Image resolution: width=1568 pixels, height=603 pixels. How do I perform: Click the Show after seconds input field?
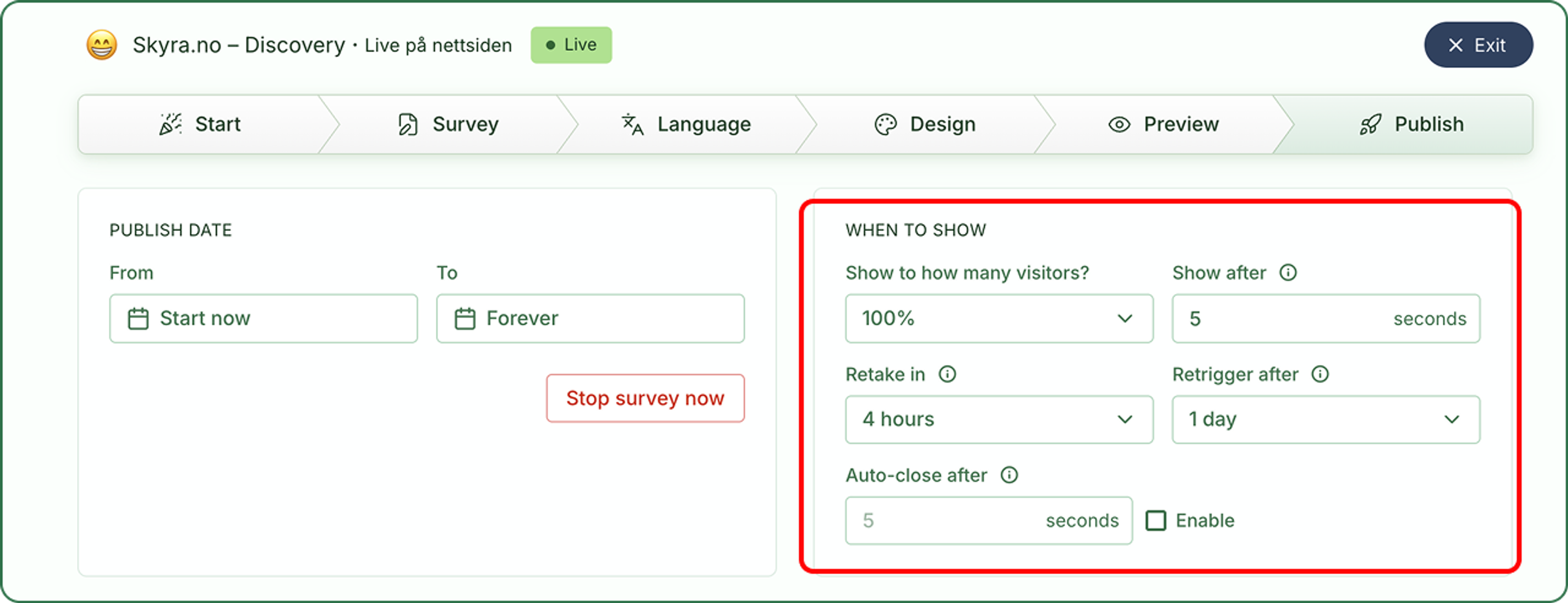(1326, 319)
